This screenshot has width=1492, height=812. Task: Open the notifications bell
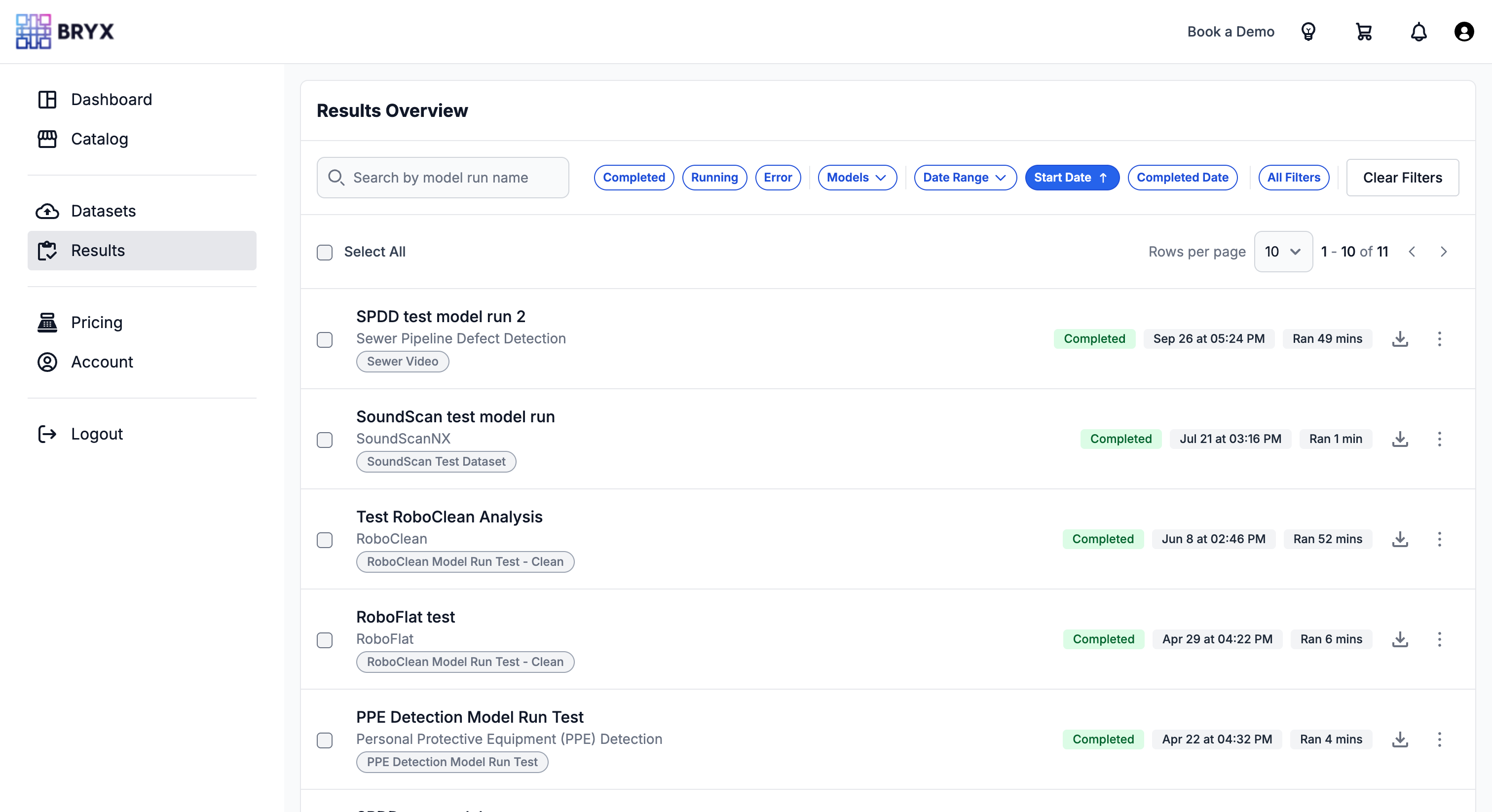[x=1418, y=31]
